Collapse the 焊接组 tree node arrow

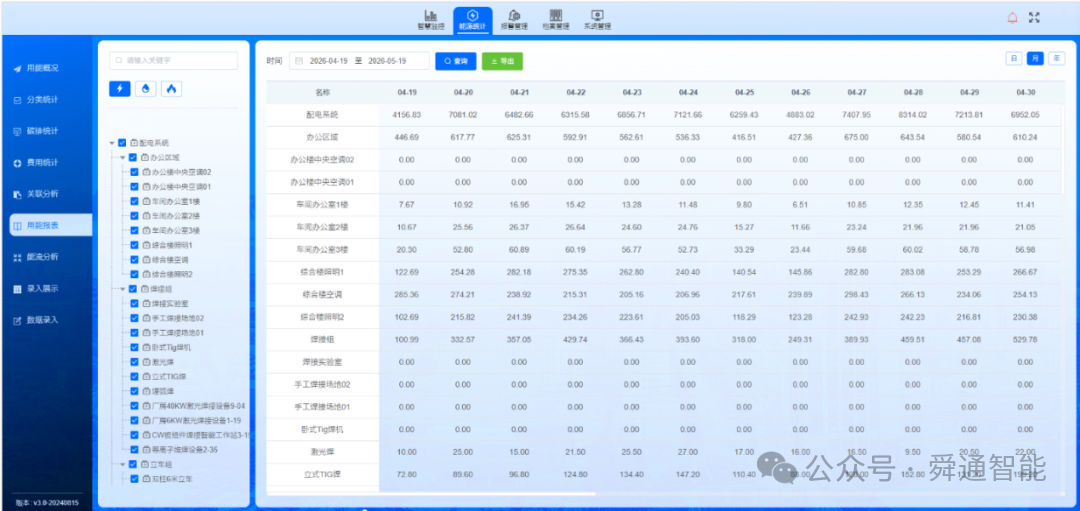pos(123,289)
